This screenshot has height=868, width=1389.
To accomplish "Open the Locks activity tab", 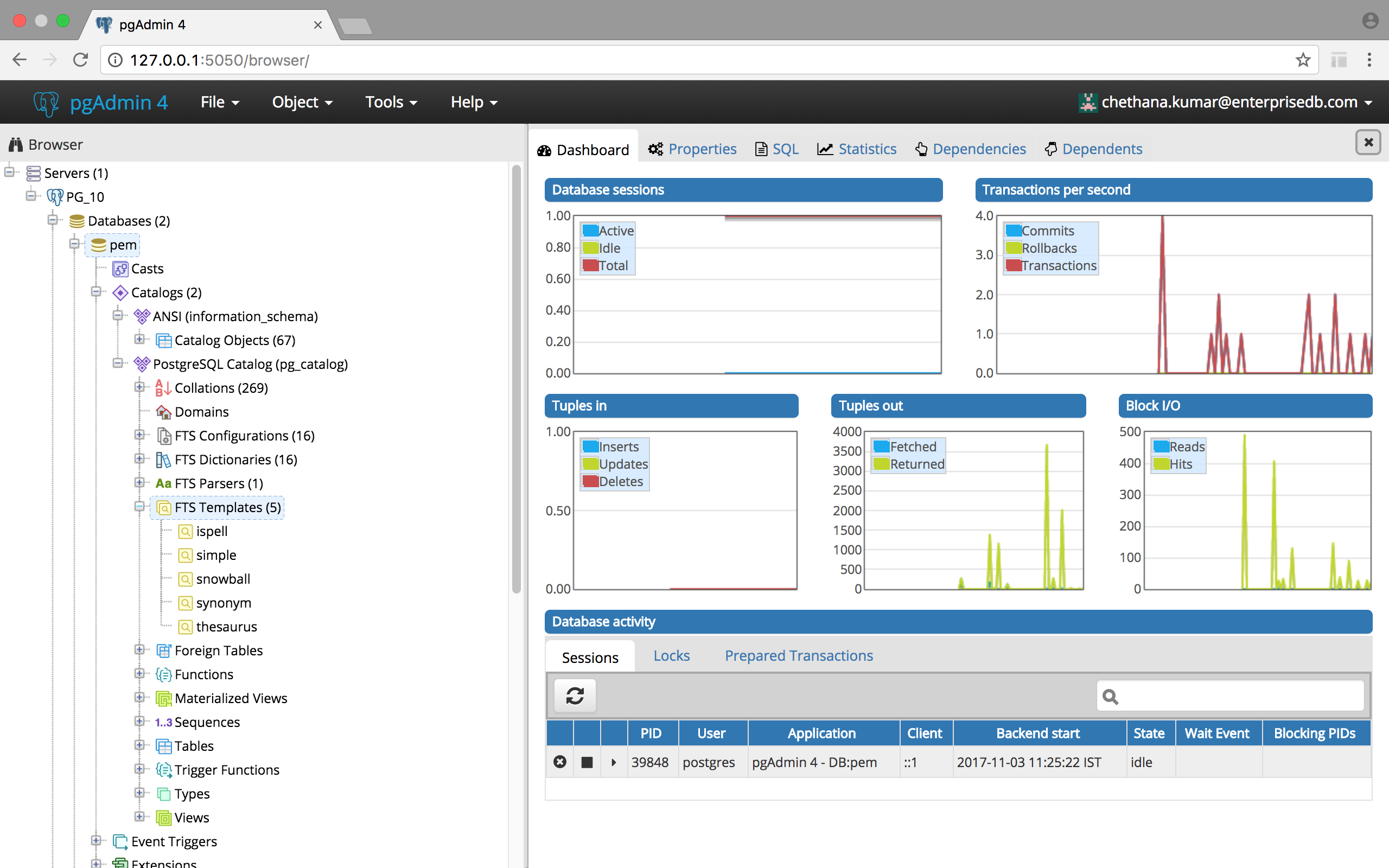I will [672, 656].
